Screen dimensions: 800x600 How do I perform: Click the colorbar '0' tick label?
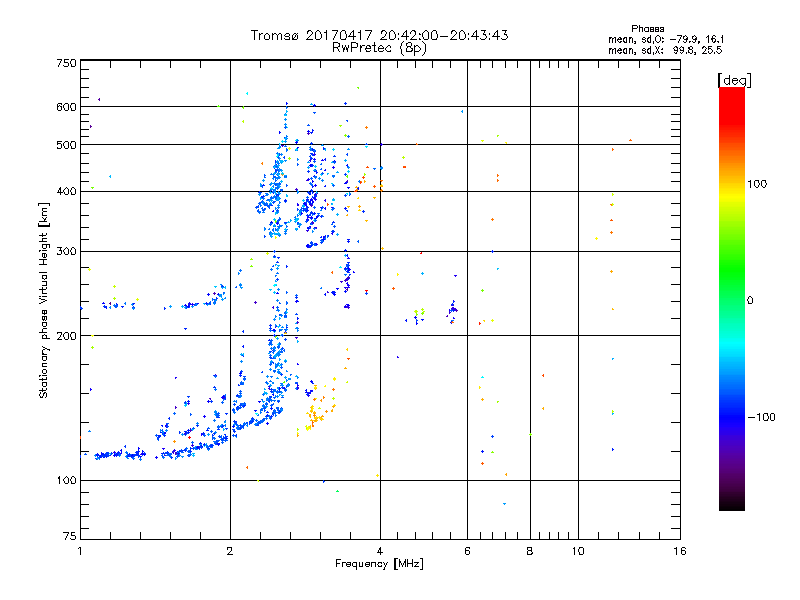click(750, 301)
